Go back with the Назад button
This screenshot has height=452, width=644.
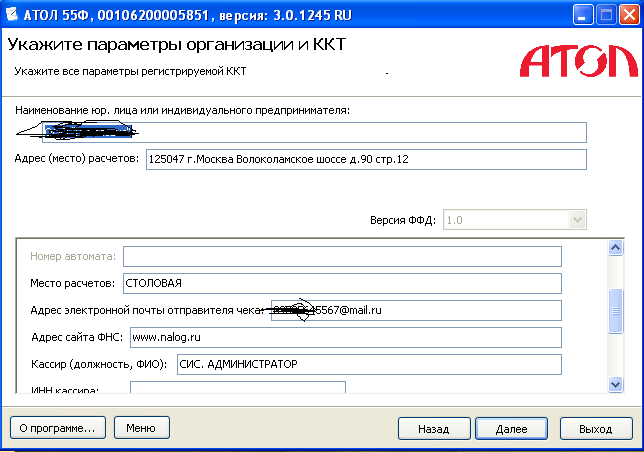click(433, 428)
